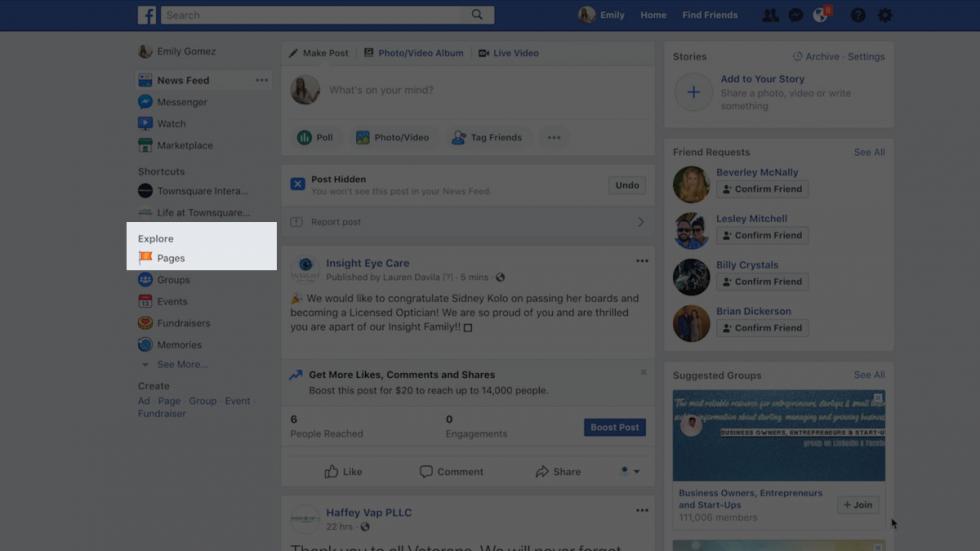Open Find Friends in top bar
Screen dimensions: 980x551
pyautogui.click(x=710, y=15)
